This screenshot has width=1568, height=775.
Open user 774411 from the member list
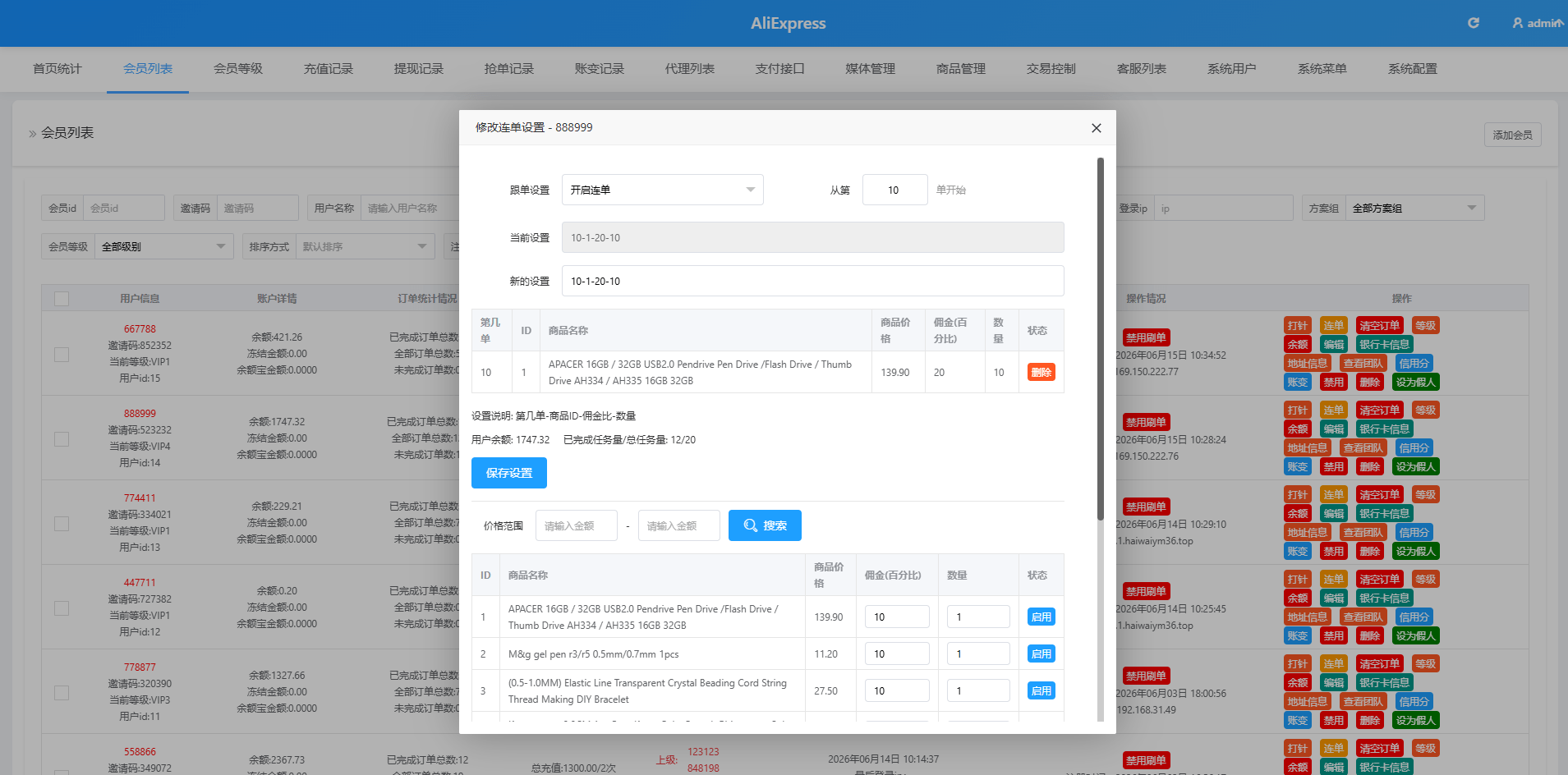click(x=140, y=498)
